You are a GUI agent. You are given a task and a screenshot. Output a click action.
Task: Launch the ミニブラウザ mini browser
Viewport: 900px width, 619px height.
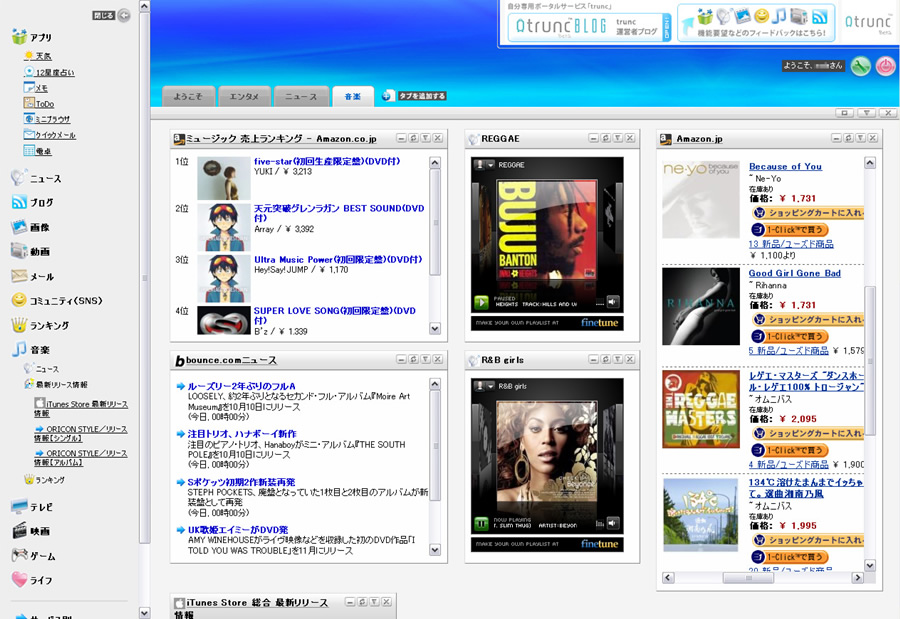[47, 119]
